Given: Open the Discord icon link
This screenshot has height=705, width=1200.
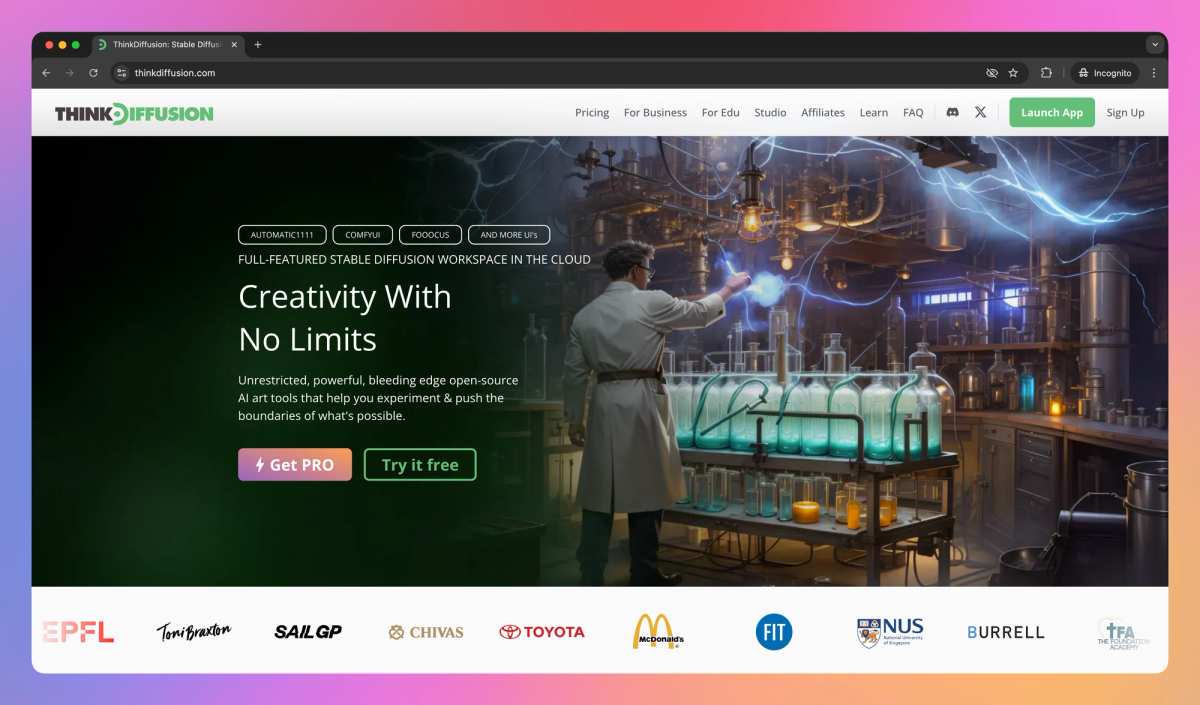Looking at the screenshot, I should pos(952,113).
